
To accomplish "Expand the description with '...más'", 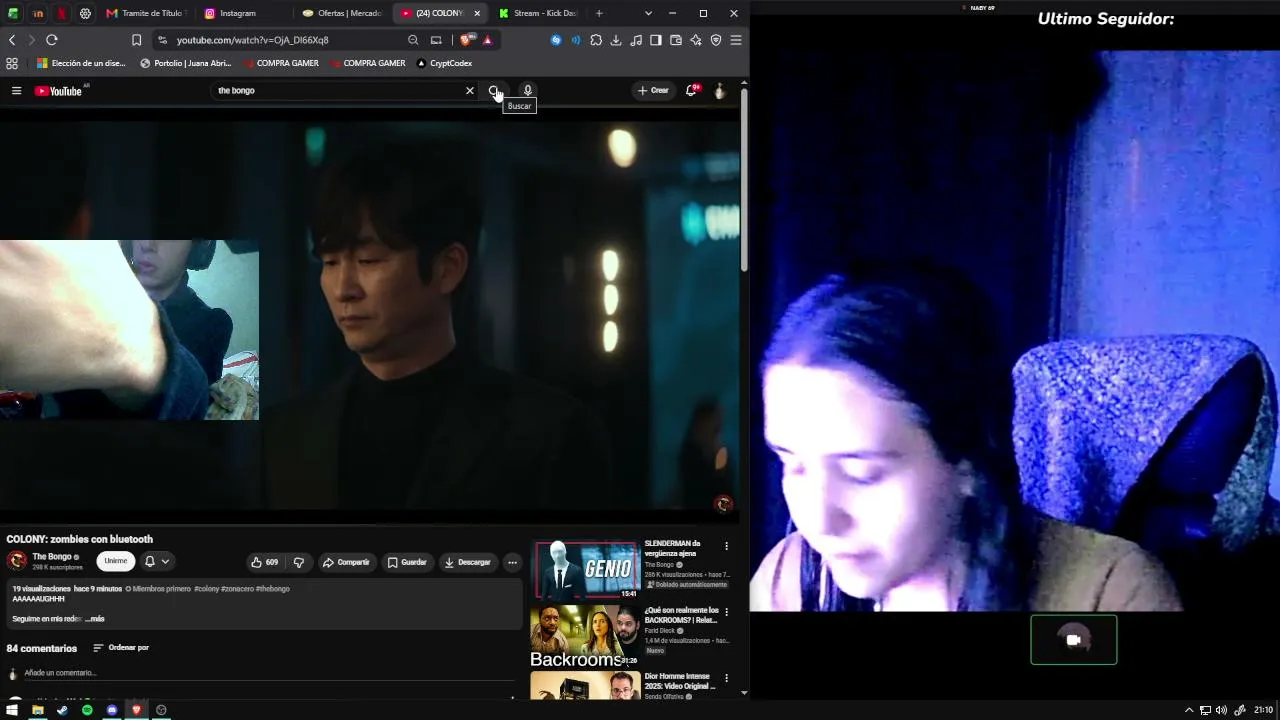I will point(95,619).
